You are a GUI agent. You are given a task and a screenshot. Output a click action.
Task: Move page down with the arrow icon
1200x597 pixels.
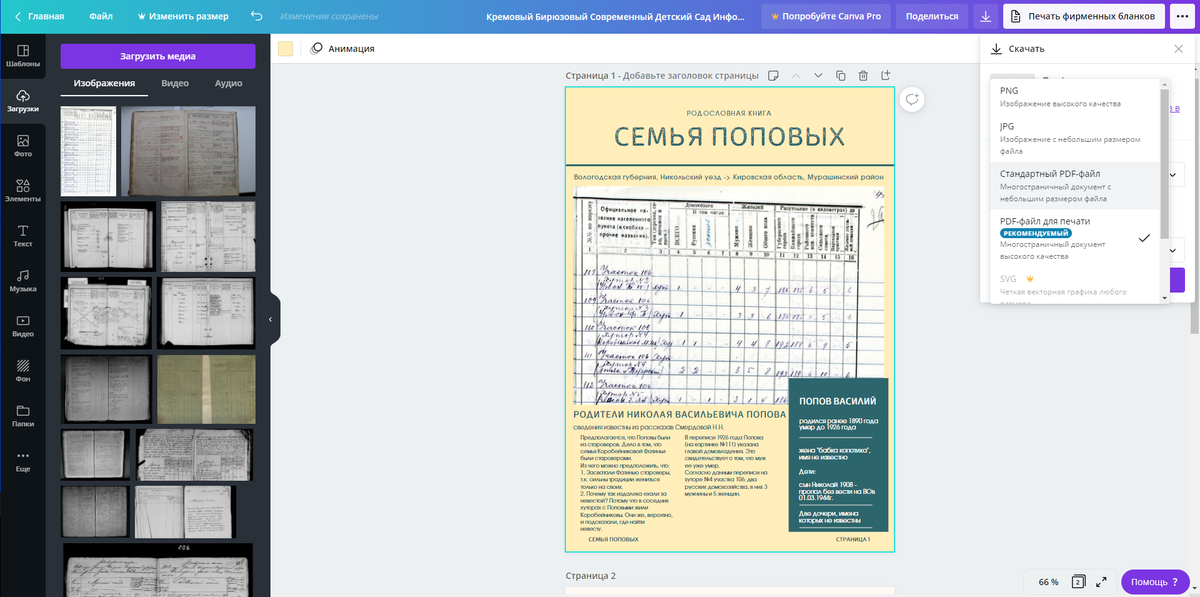pos(818,75)
